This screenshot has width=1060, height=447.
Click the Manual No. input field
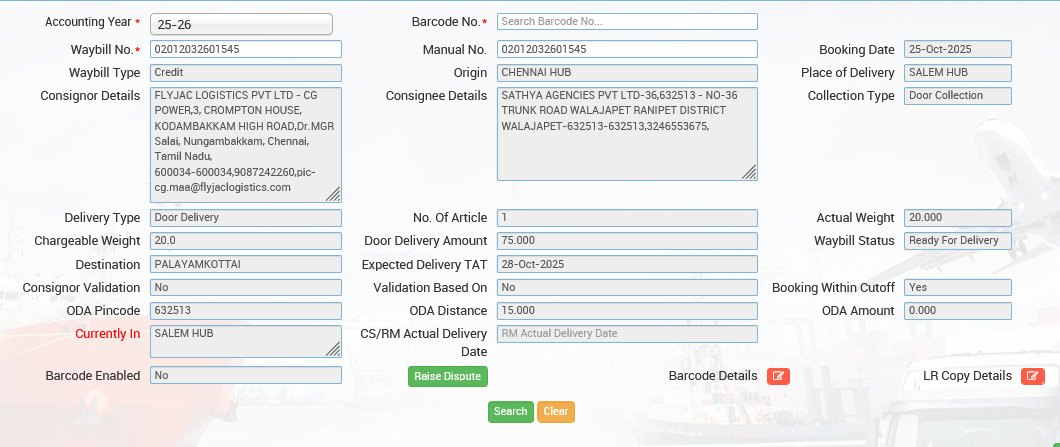[x=627, y=49]
